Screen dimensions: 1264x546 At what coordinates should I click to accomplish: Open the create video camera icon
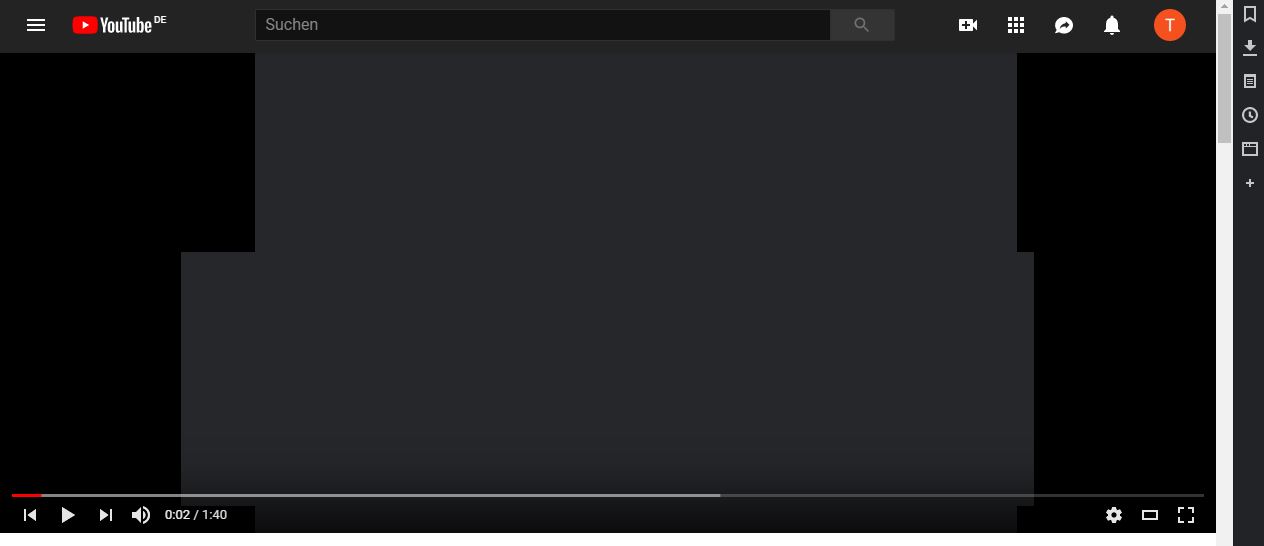(x=968, y=25)
